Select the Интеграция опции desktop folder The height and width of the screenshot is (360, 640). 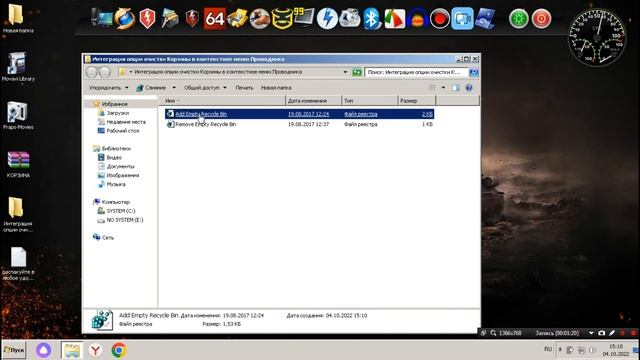tap(18, 215)
